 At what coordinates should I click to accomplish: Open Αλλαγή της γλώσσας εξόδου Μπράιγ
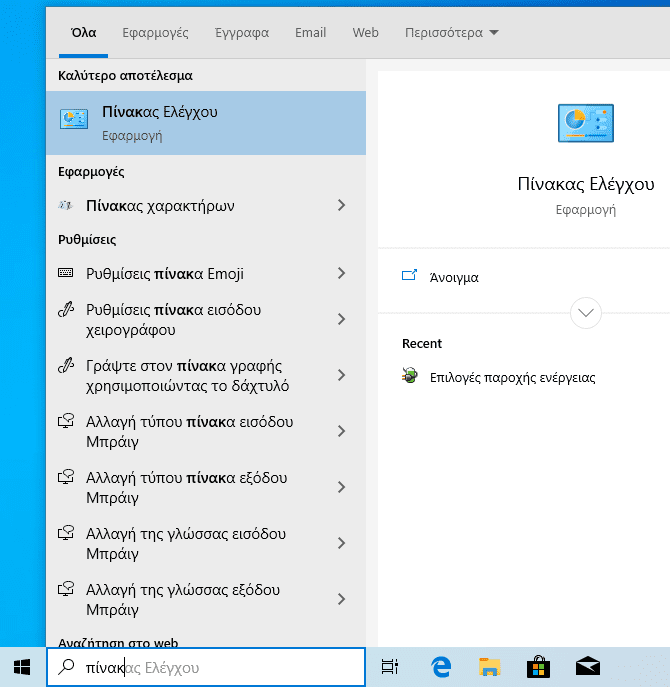(x=206, y=600)
